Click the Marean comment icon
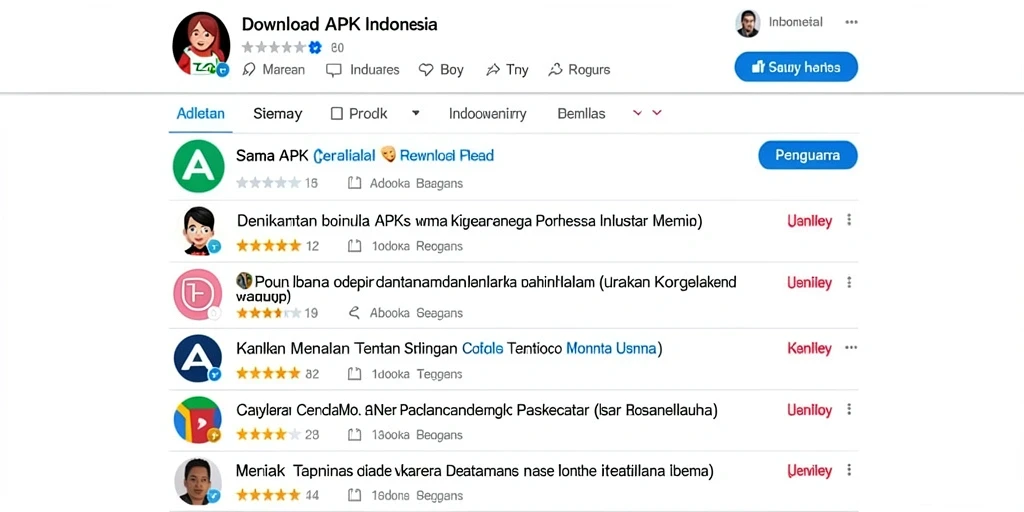The height and width of the screenshot is (512, 1024). (248, 70)
